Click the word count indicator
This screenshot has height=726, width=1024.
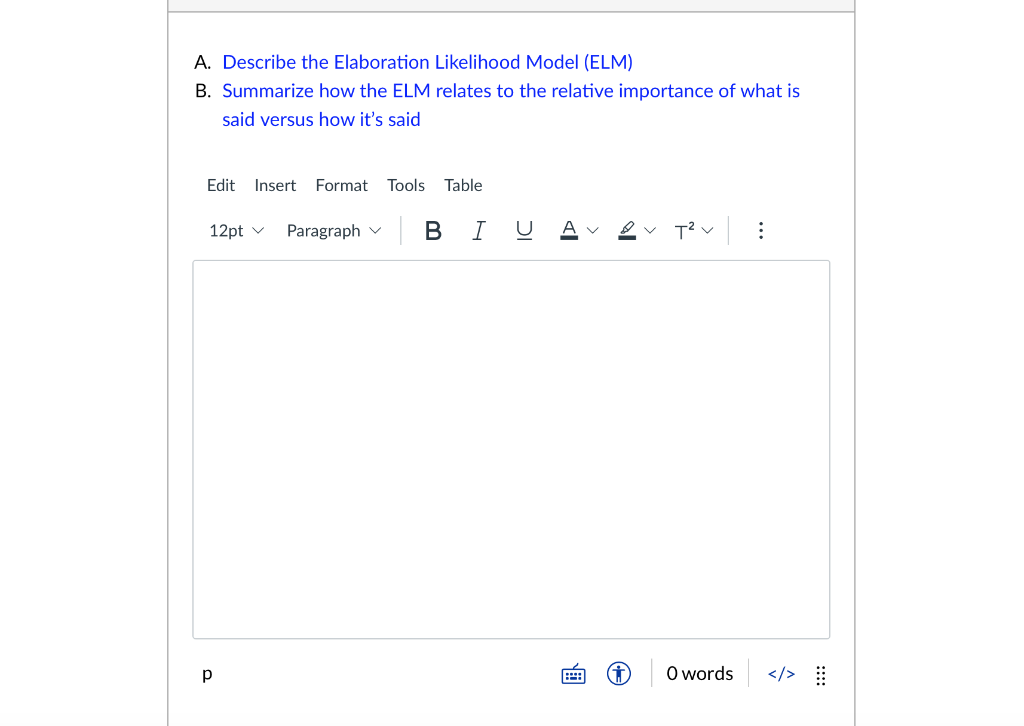click(x=699, y=674)
